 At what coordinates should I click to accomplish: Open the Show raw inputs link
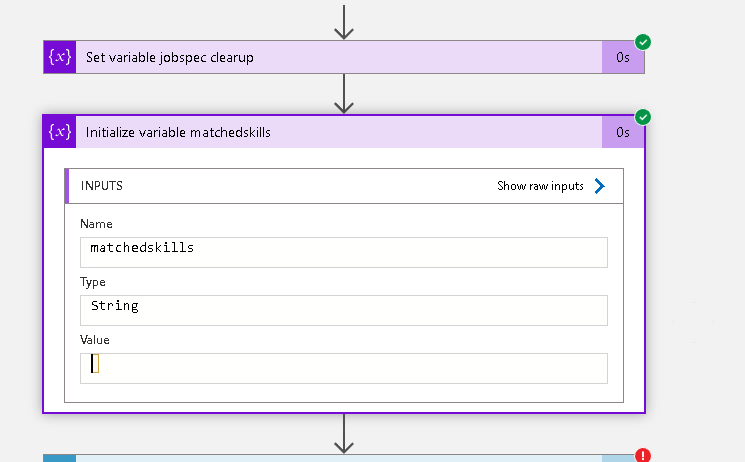540,186
